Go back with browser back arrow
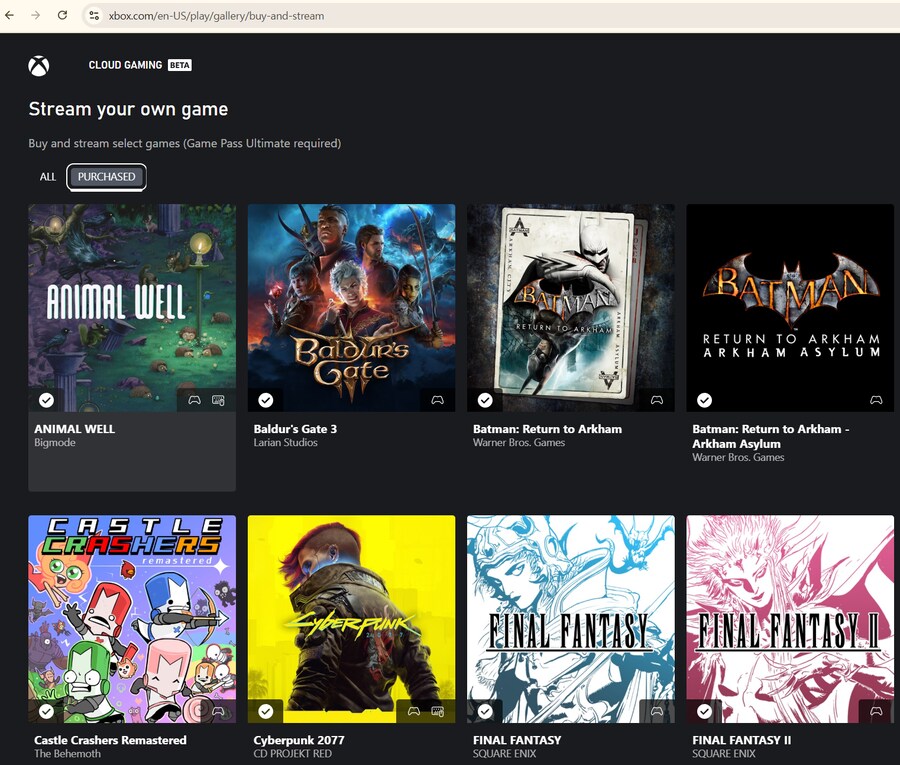 (10, 15)
